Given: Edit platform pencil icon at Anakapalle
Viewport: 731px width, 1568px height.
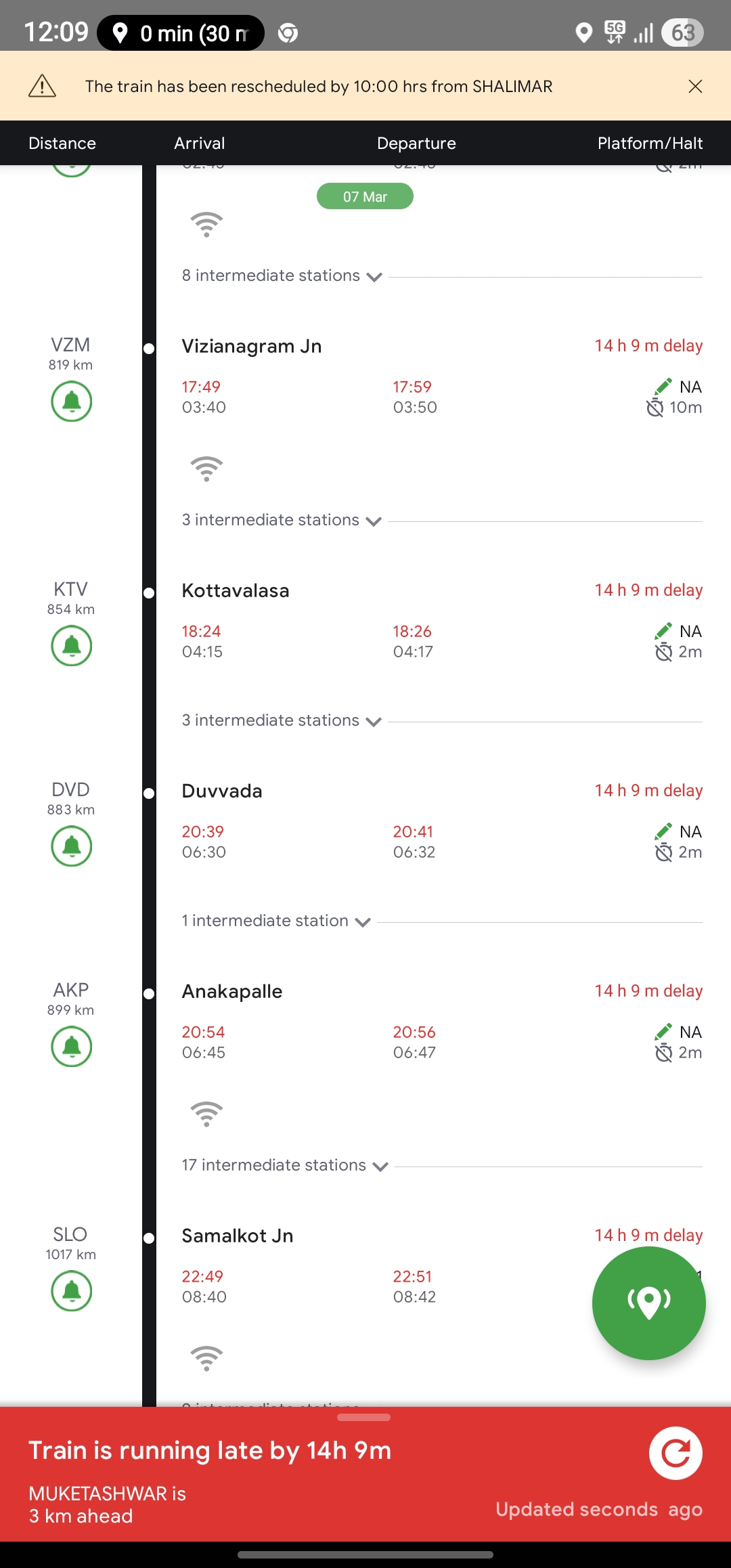Looking at the screenshot, I should 663,1032.
